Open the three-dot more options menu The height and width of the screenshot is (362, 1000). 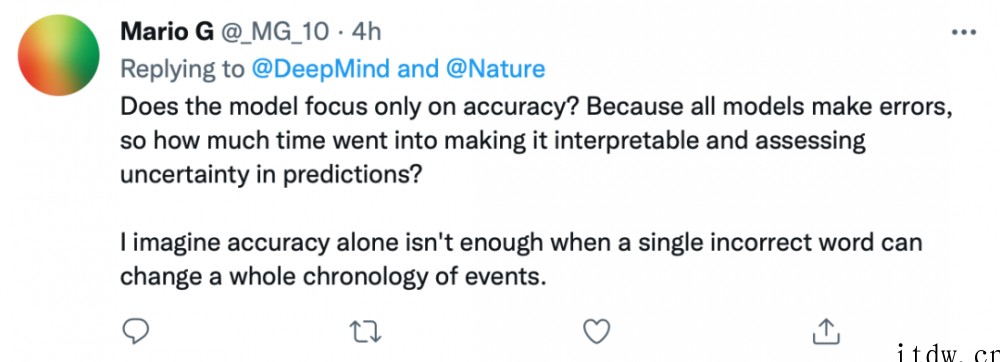pyautogui.click(x=964, y=32)
